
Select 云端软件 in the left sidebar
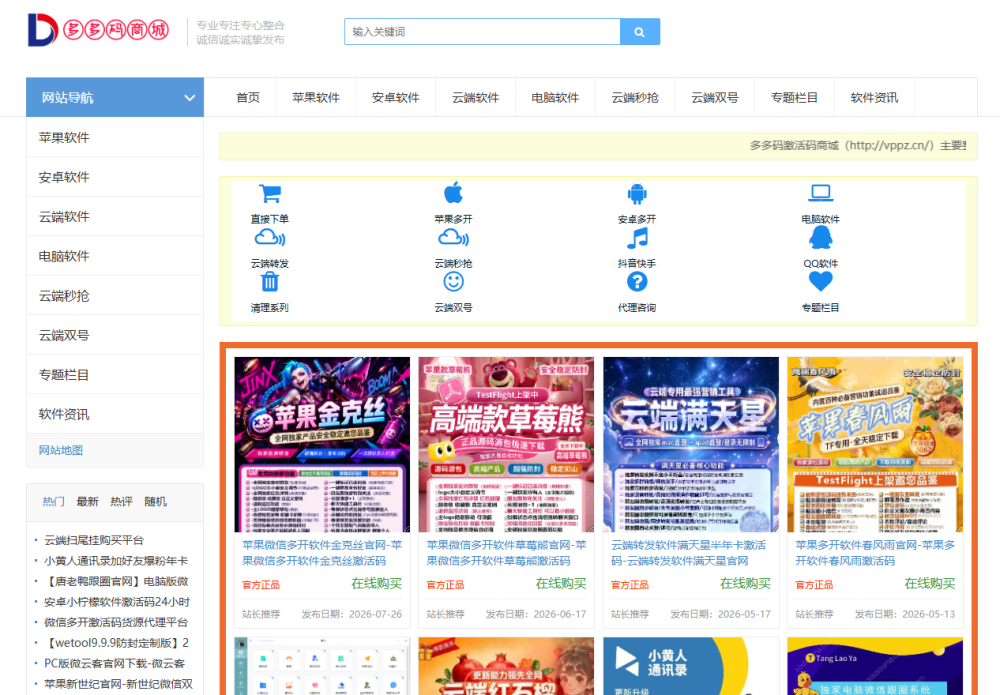click(115, 217)
